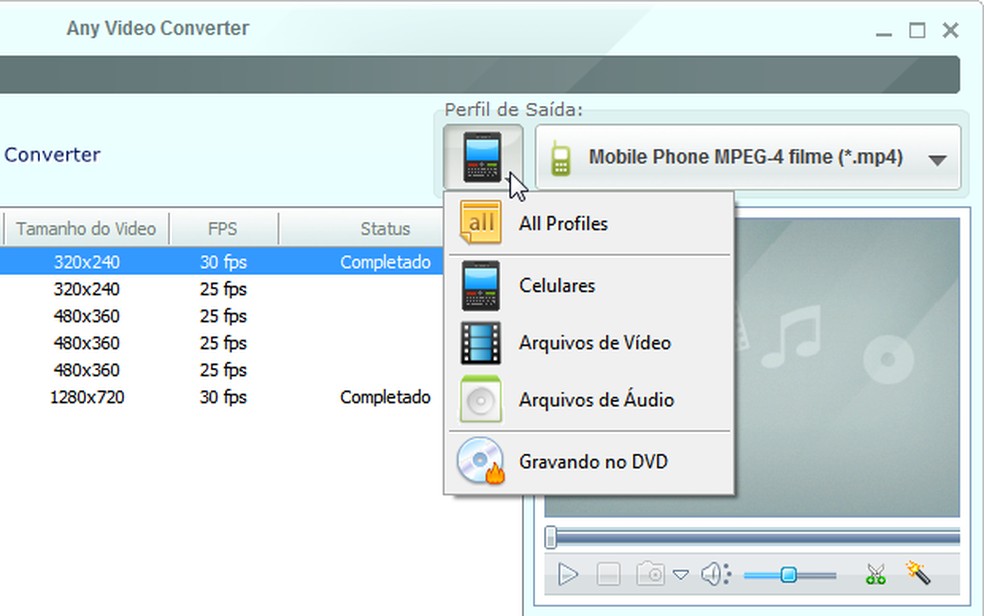Screen dimensions: 984x616
Task: Click the preview seek bar handle
Action: click(x=551, y=538)
